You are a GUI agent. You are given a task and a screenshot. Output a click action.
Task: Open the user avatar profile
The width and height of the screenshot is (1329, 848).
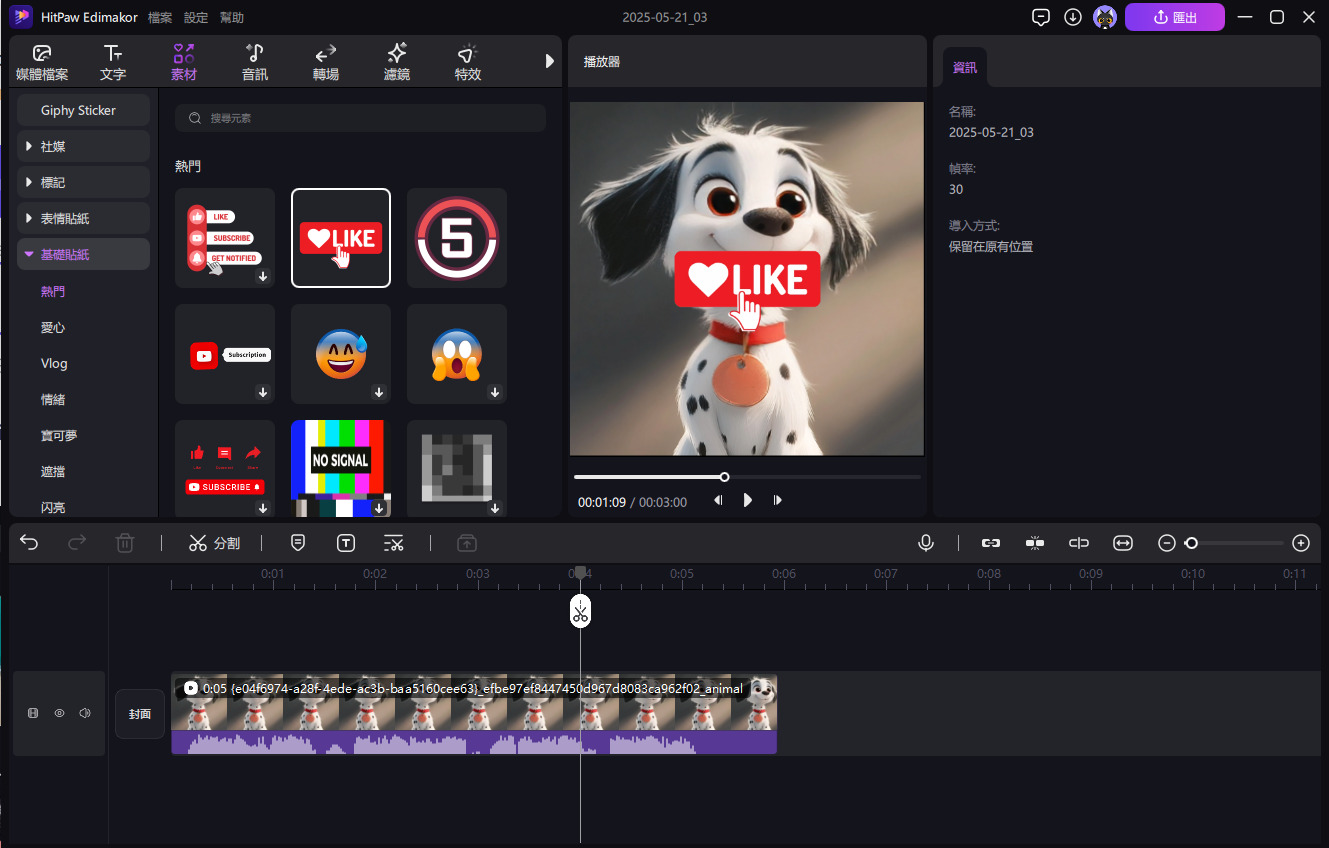coord(1105,17)
